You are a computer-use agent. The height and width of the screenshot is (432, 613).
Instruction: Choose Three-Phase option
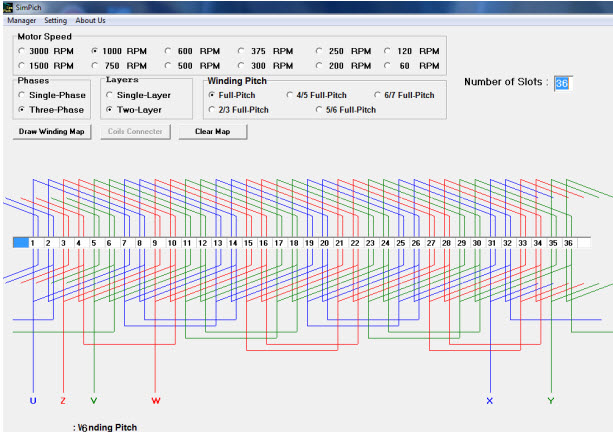tap(51, 110)
